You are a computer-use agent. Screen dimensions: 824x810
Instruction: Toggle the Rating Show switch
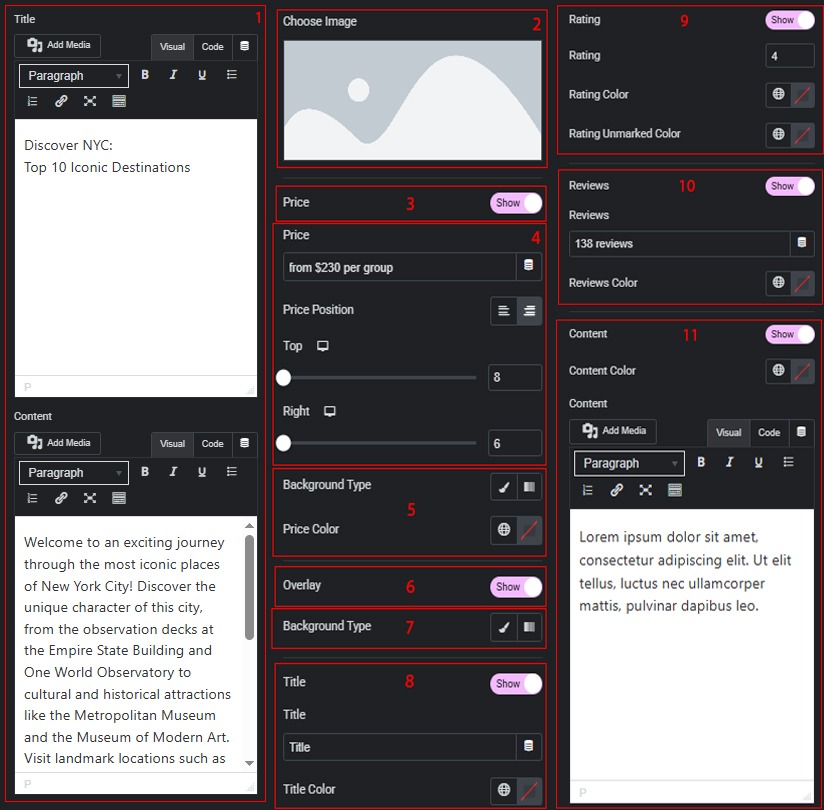(x=790, y=20)
